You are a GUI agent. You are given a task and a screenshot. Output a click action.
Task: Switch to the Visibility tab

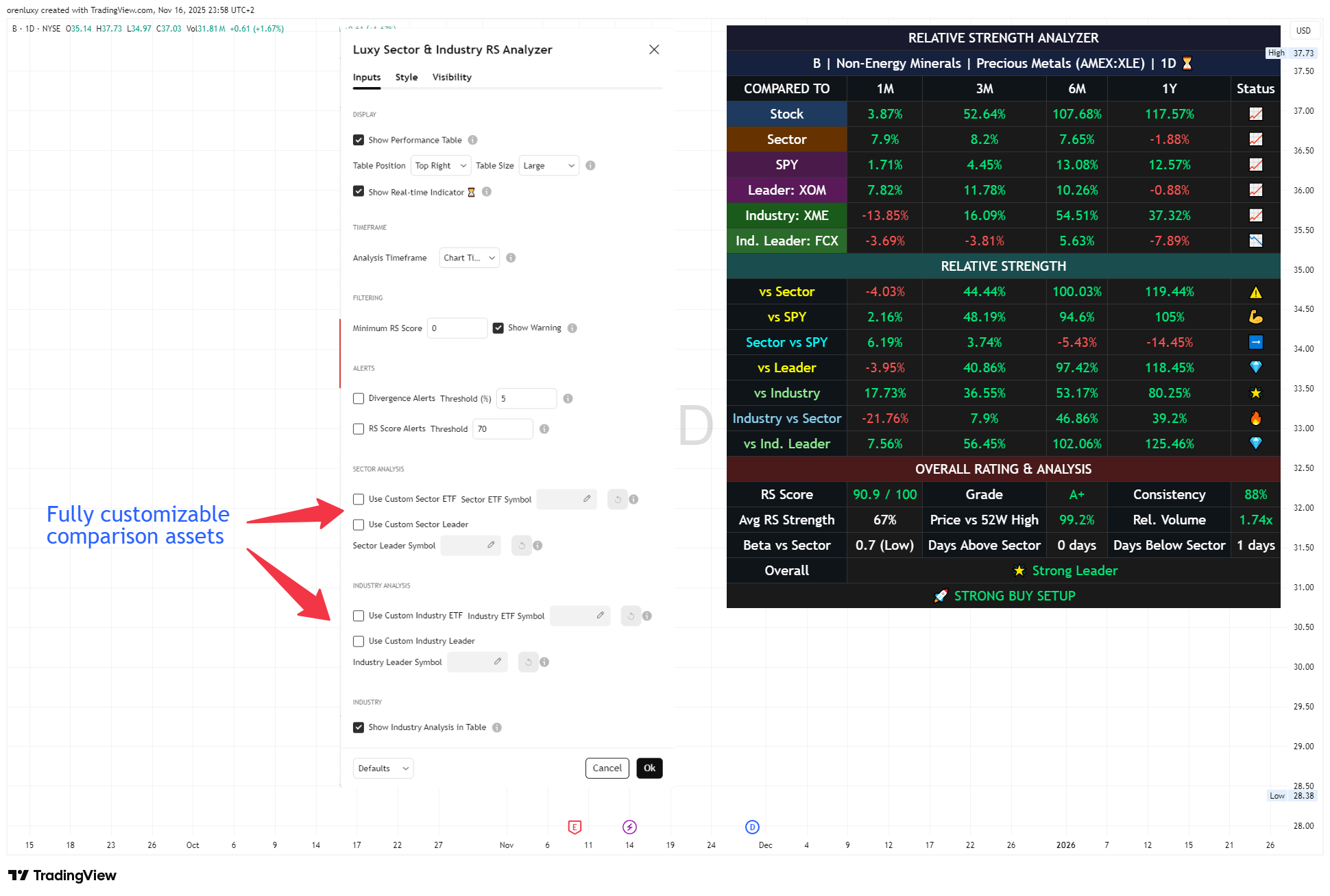[x=452, y=77]
